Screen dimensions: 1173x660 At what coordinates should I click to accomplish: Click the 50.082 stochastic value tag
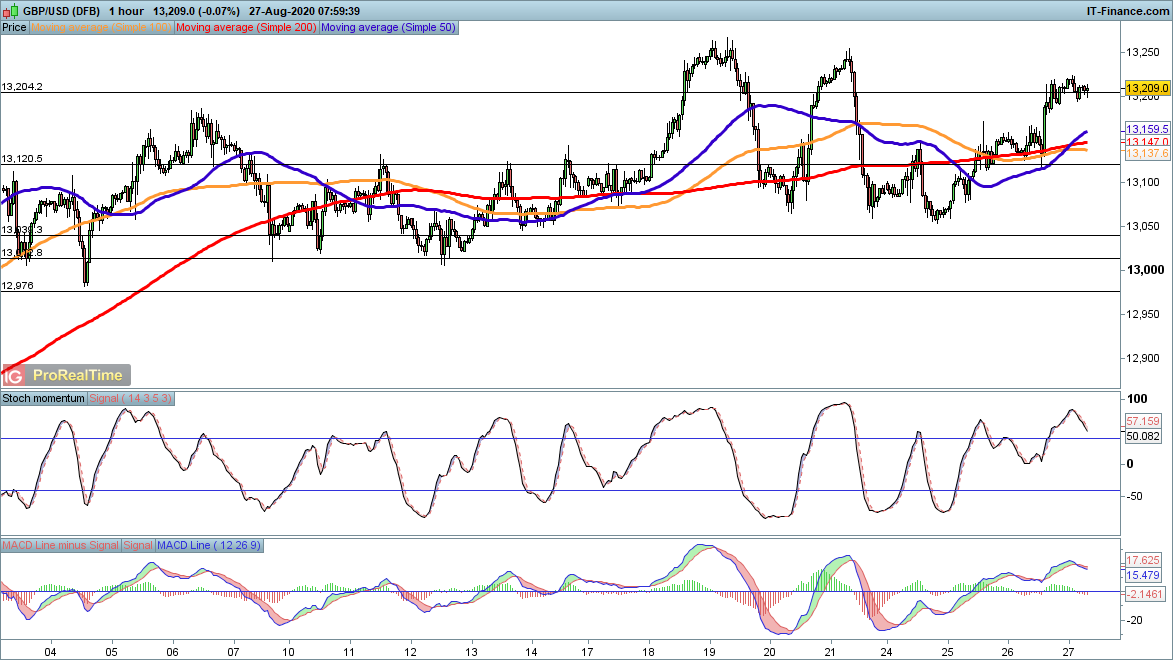[1142, 436]
